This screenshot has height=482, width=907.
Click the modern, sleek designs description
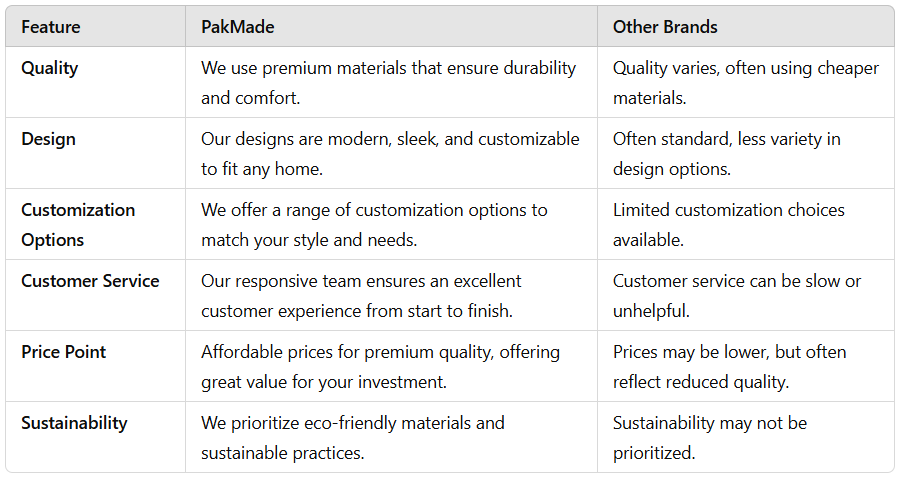point(390,154)
